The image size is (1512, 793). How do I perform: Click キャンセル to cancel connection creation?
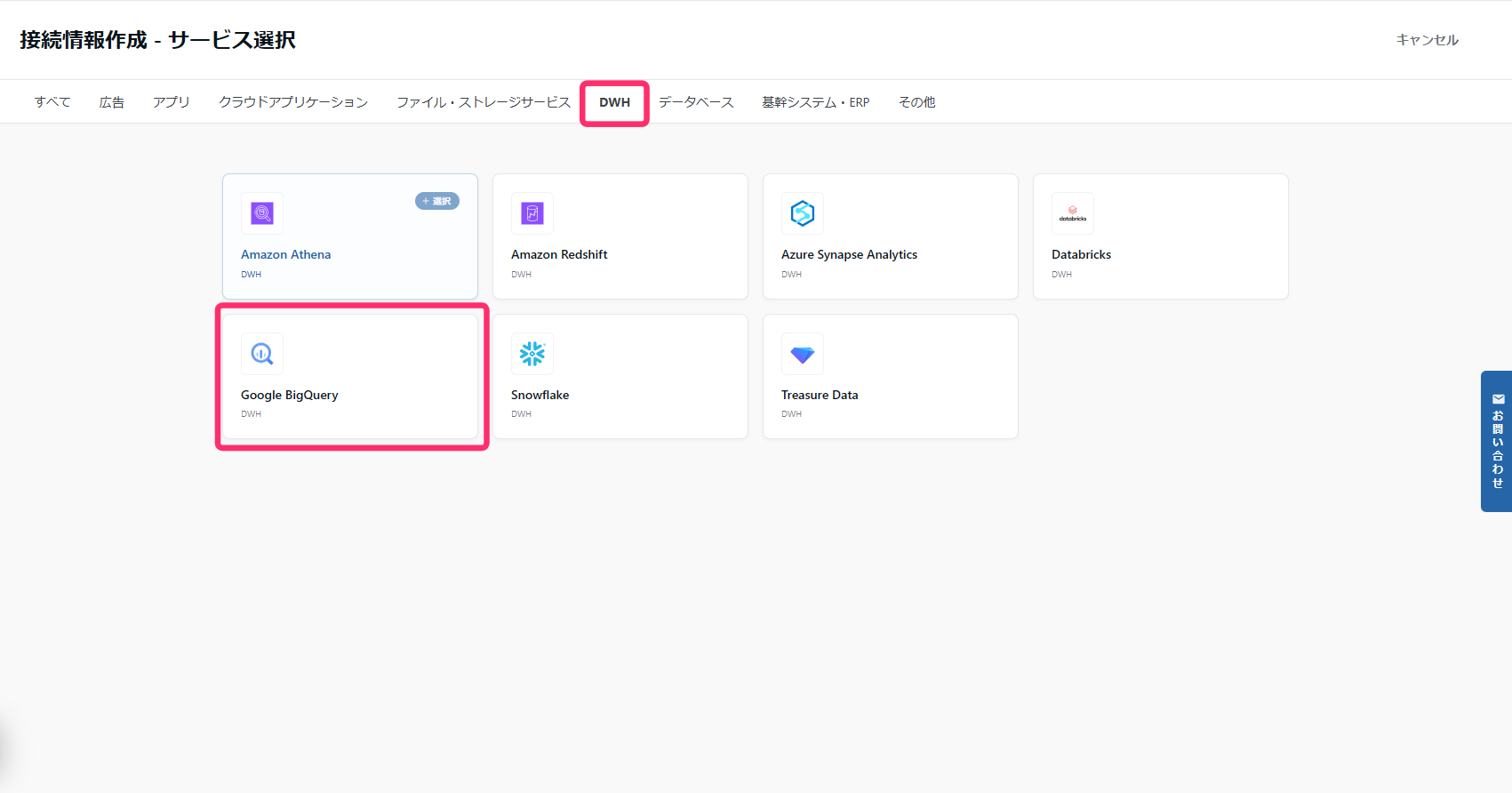tap(1427, 40)
